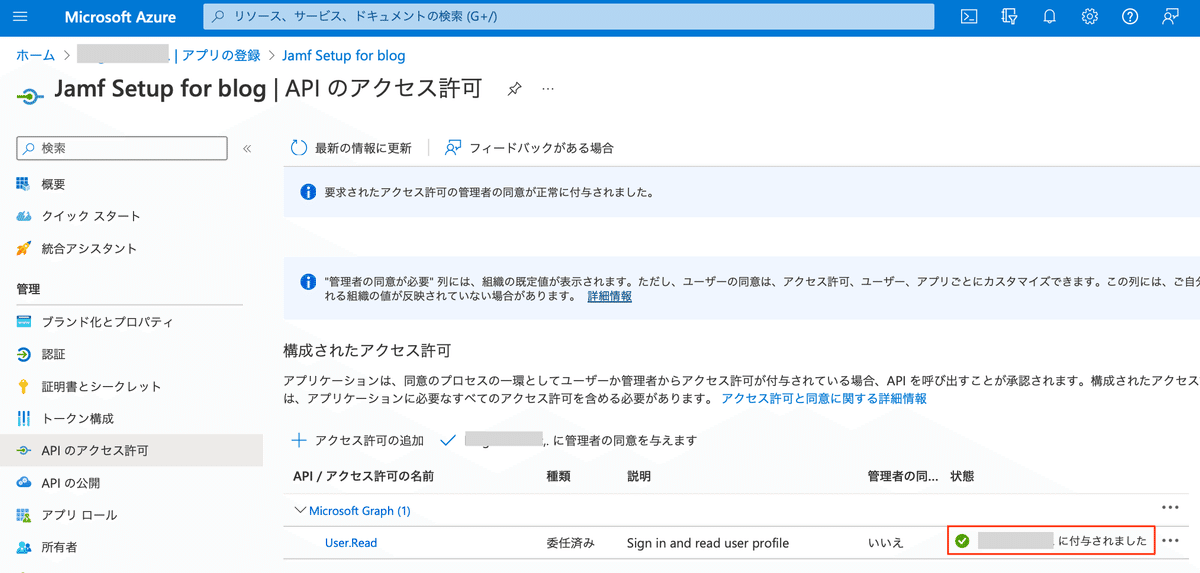Click the top bar feedback person icon
1200x573 pixels.
(x=1170, y=17)
